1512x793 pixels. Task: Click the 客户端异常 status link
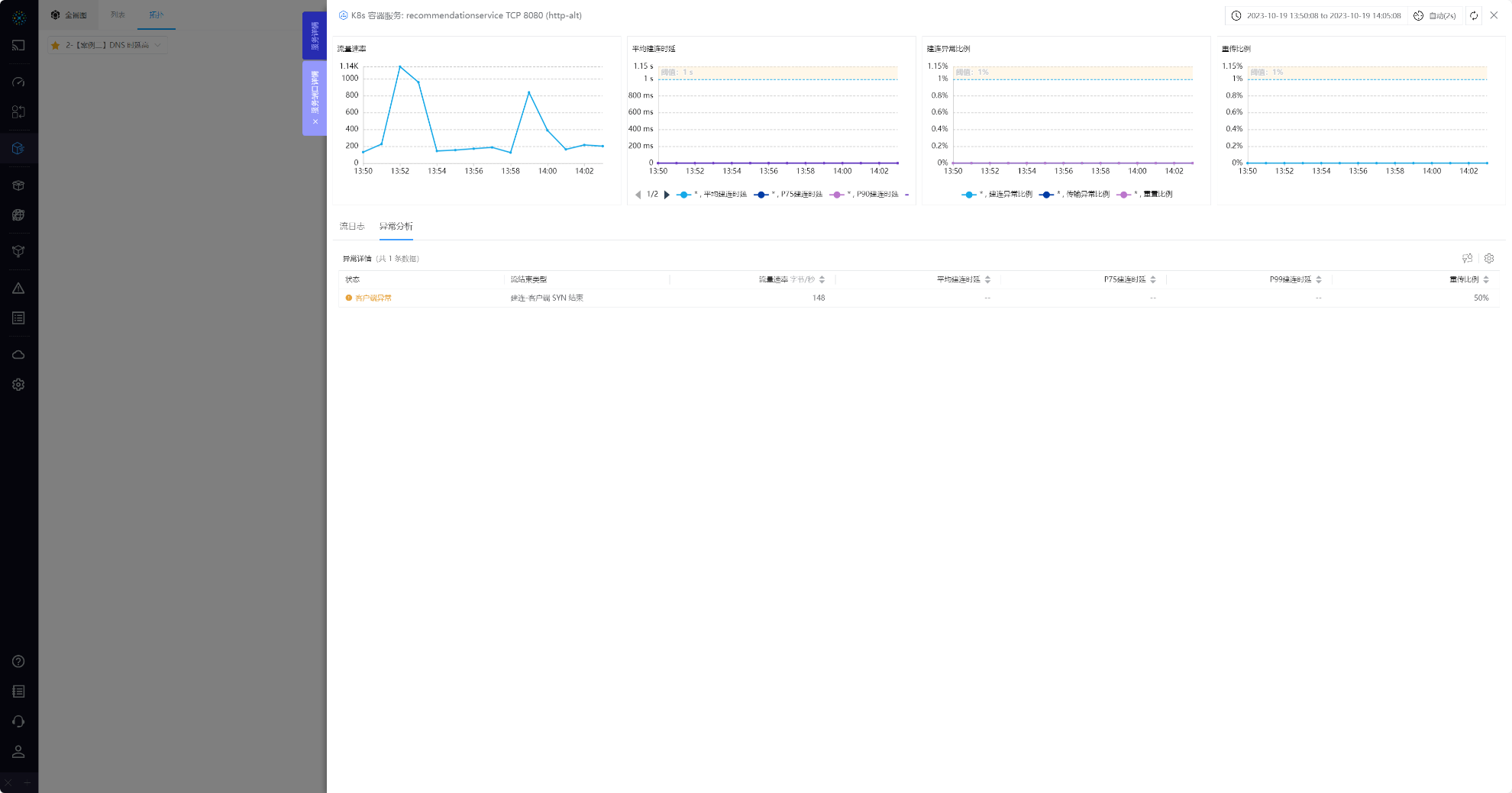[x=373, y=298]
